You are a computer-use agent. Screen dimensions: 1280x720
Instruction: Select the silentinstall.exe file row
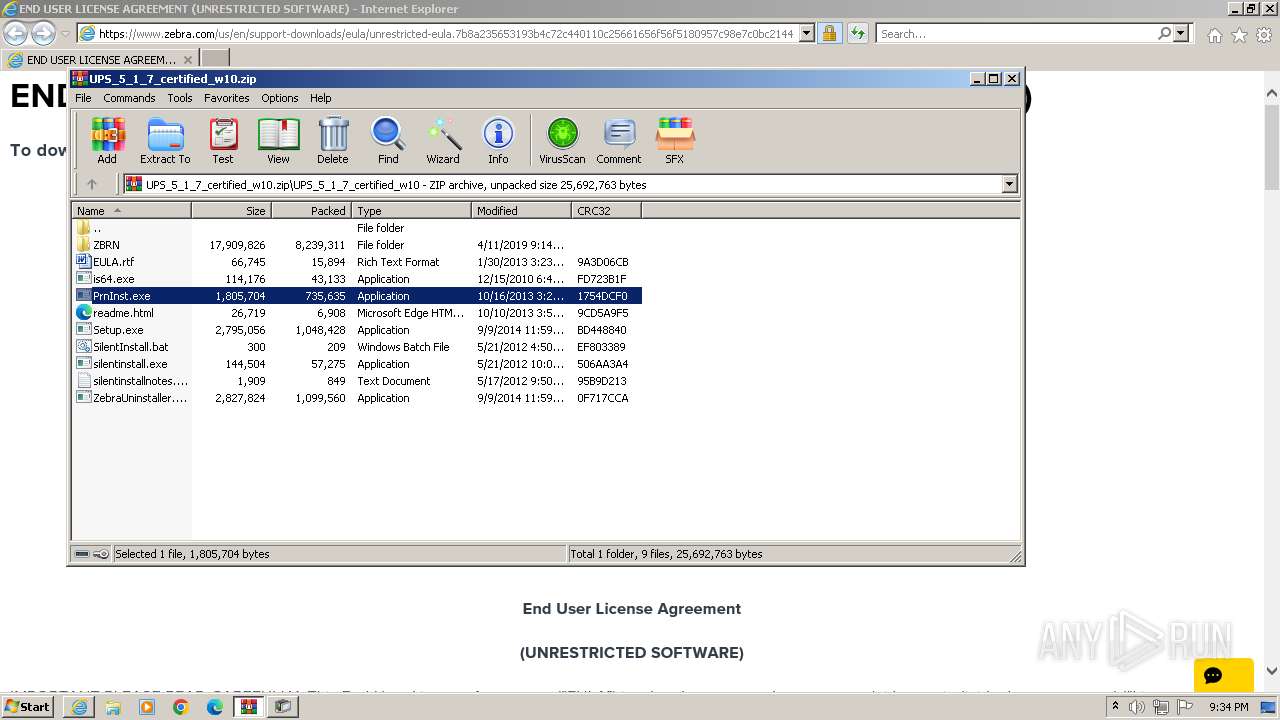(x=357, y=364)
